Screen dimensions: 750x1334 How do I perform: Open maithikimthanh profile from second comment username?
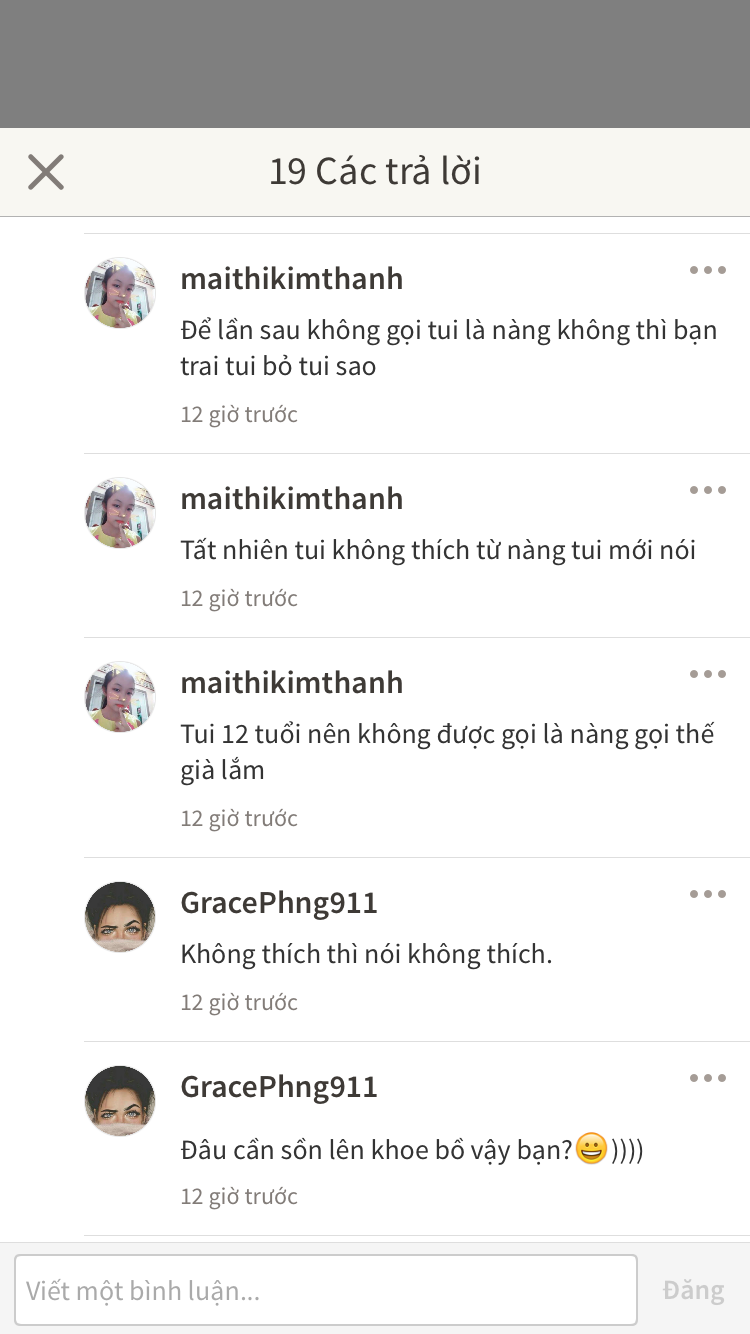[x=292, y=499]
